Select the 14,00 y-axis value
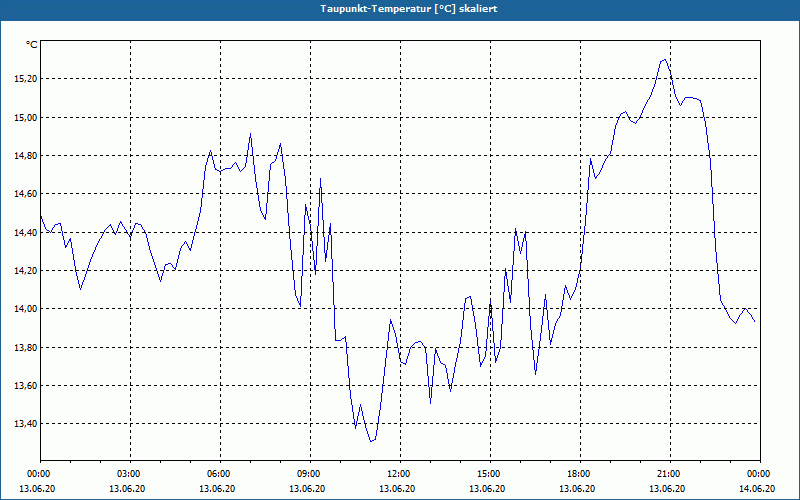 [x=26, y=309]
